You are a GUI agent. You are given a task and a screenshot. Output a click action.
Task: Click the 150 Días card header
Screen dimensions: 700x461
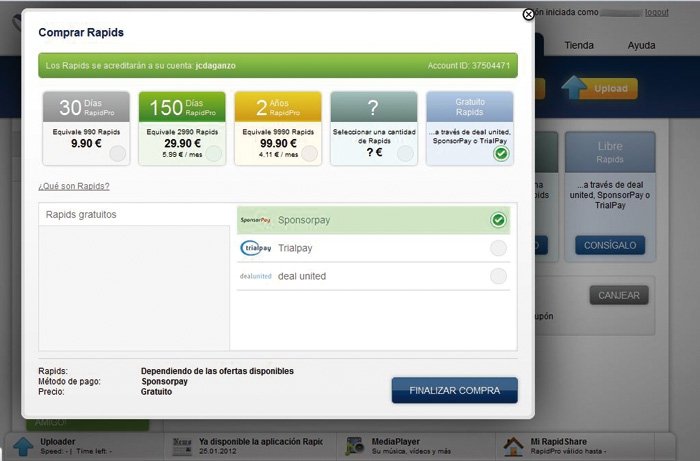point(182,107)
